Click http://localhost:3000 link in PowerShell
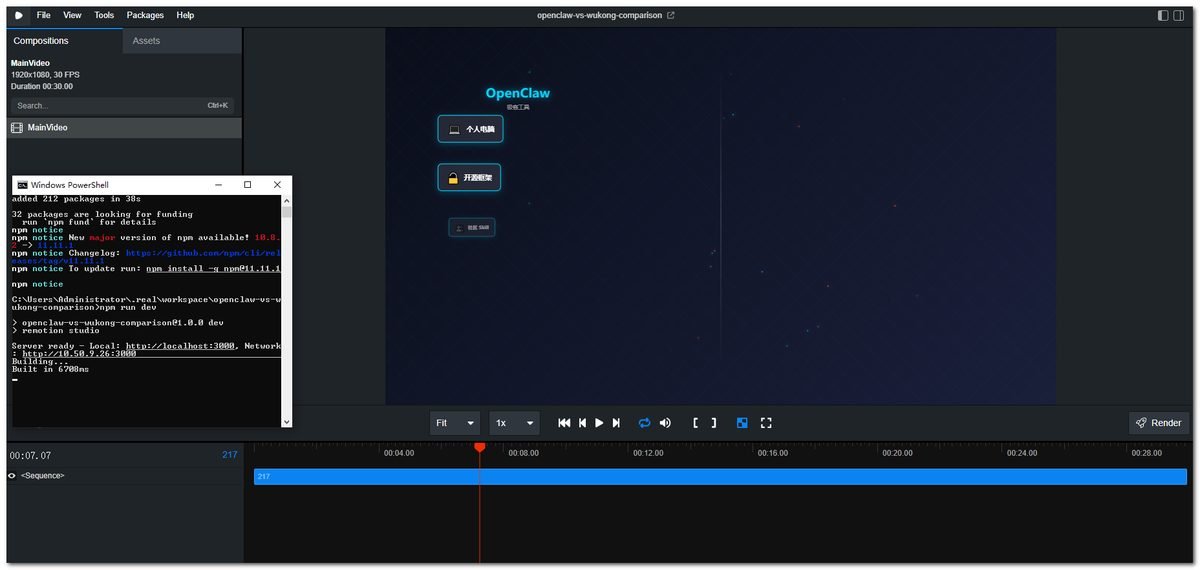The width and height of the screenshot is (1200, 570). tap(181, 346)
